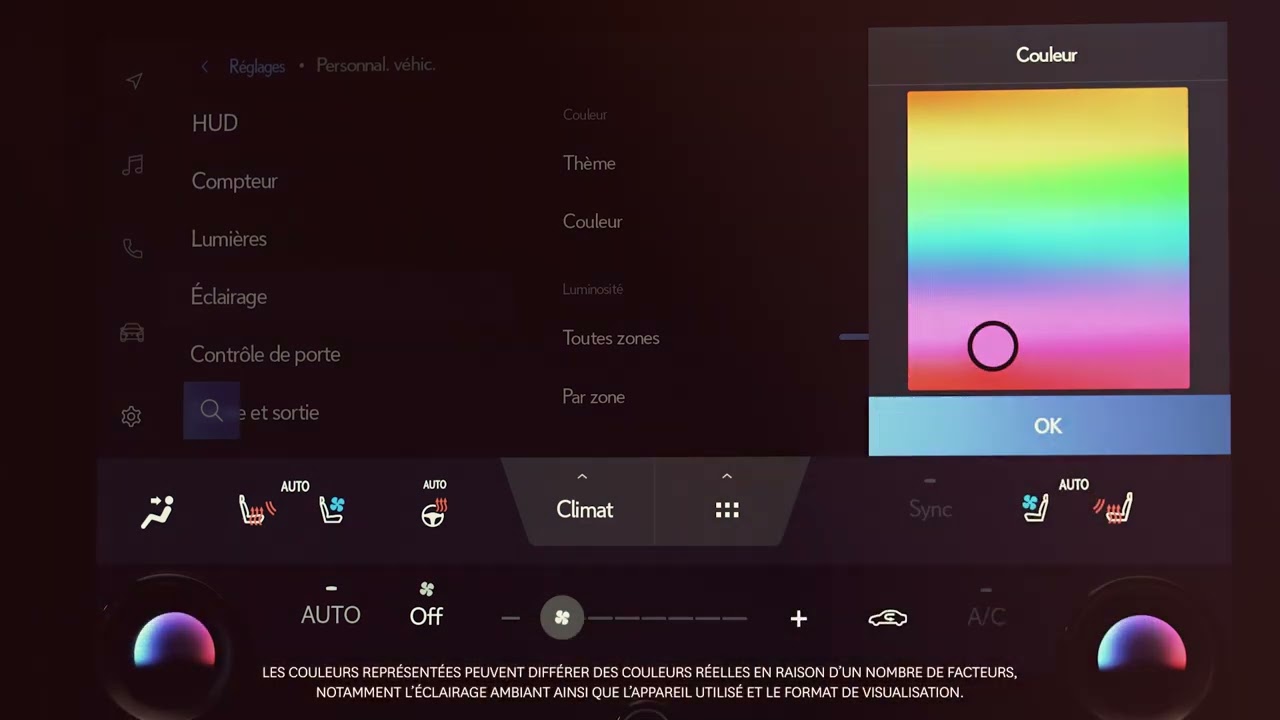Toggle the fan Off button
Screen dimensions: 1280x720
[426, 614]
